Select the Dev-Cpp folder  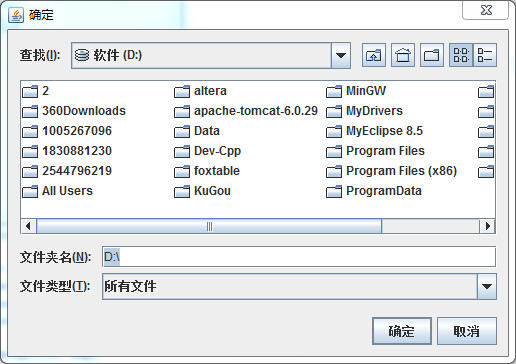tap(207, 151)
